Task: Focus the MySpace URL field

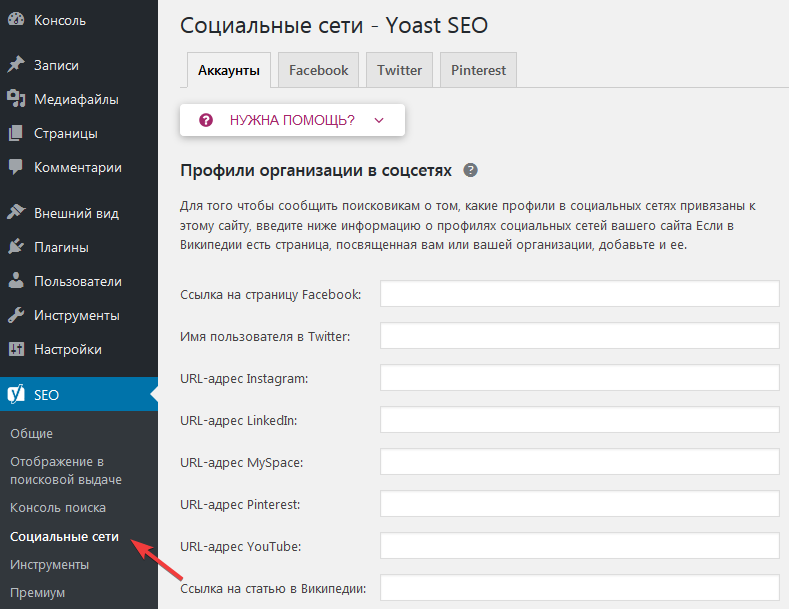Action: 580,462
